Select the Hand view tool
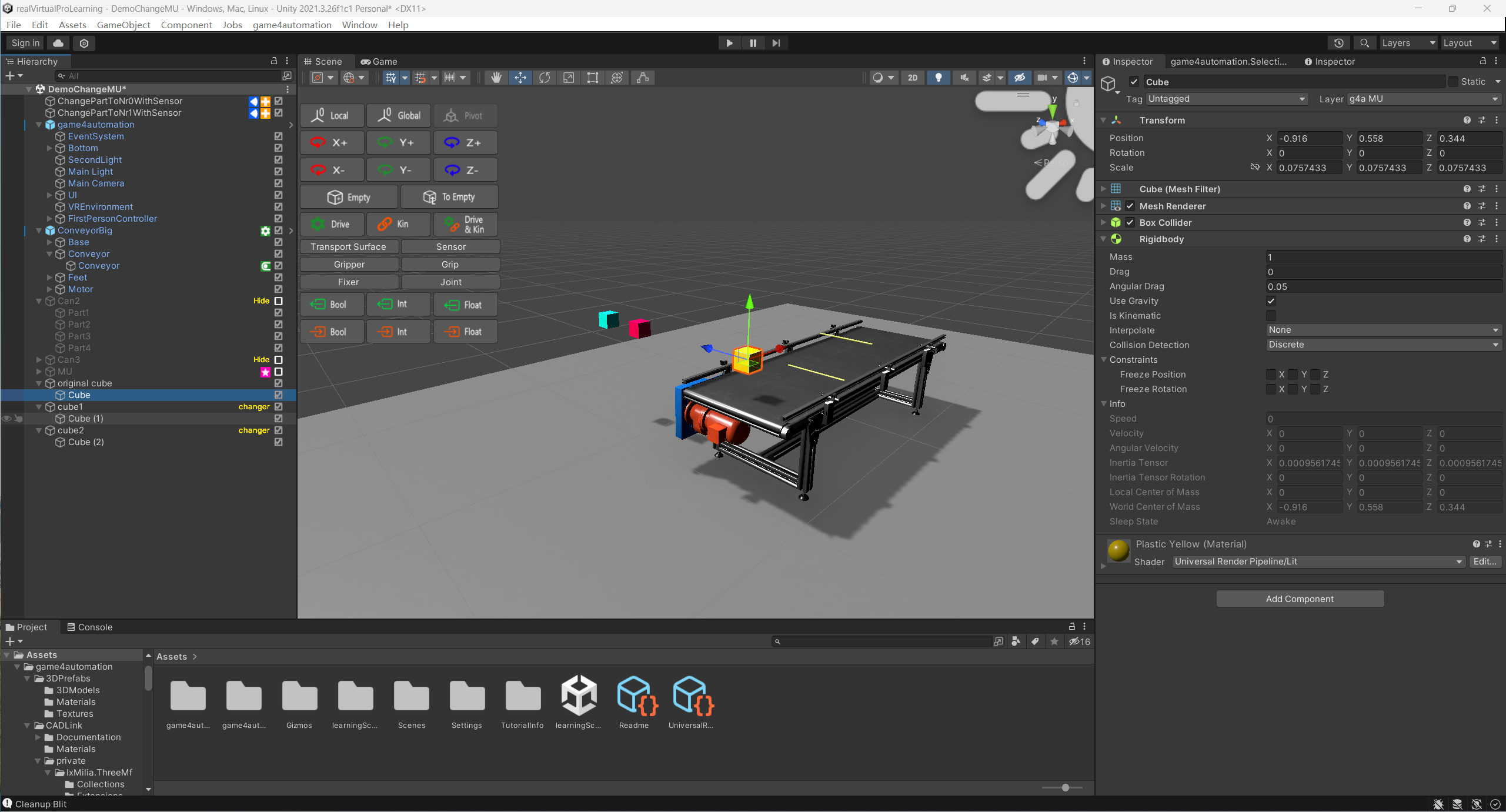This screenshot has width=1506, height=812. pyautogui.click(x=496, y=78)
